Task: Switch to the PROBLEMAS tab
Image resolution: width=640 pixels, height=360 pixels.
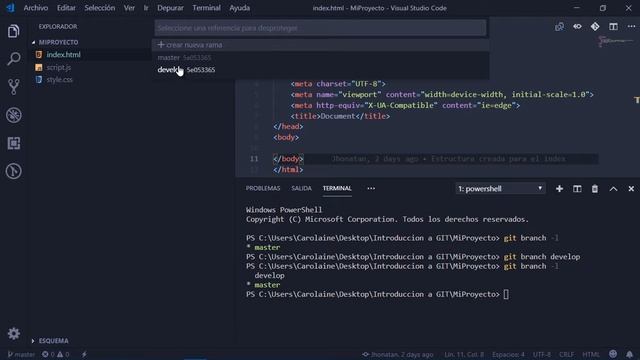Action: pos(263,188)
